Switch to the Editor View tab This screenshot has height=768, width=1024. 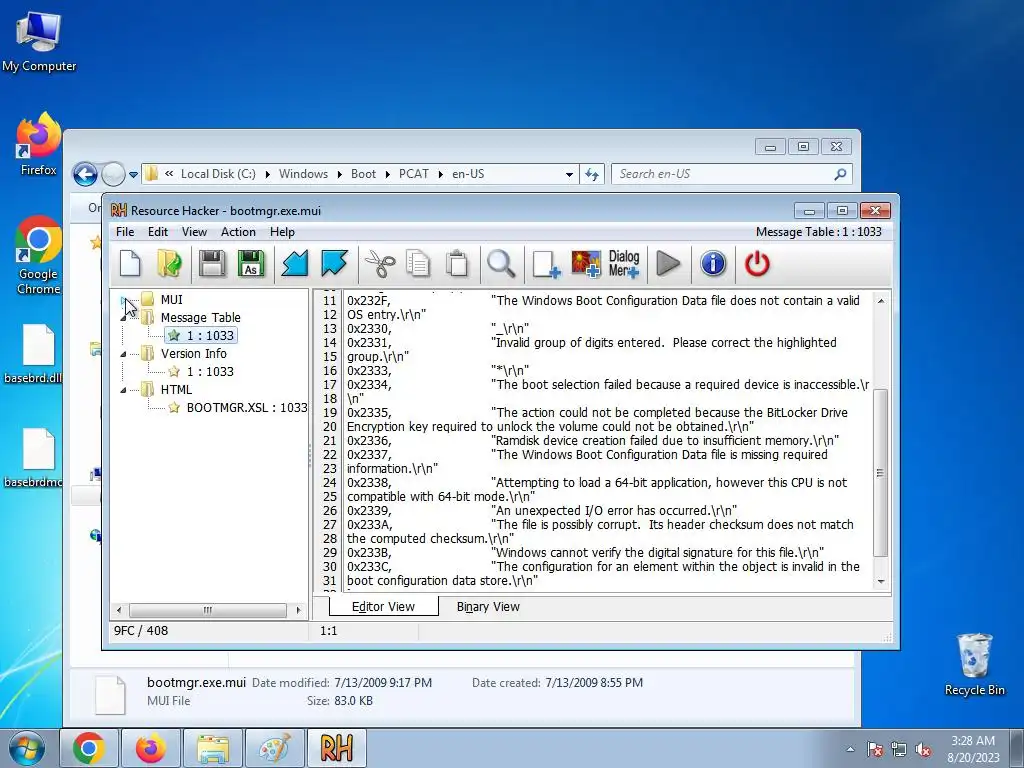383,606
